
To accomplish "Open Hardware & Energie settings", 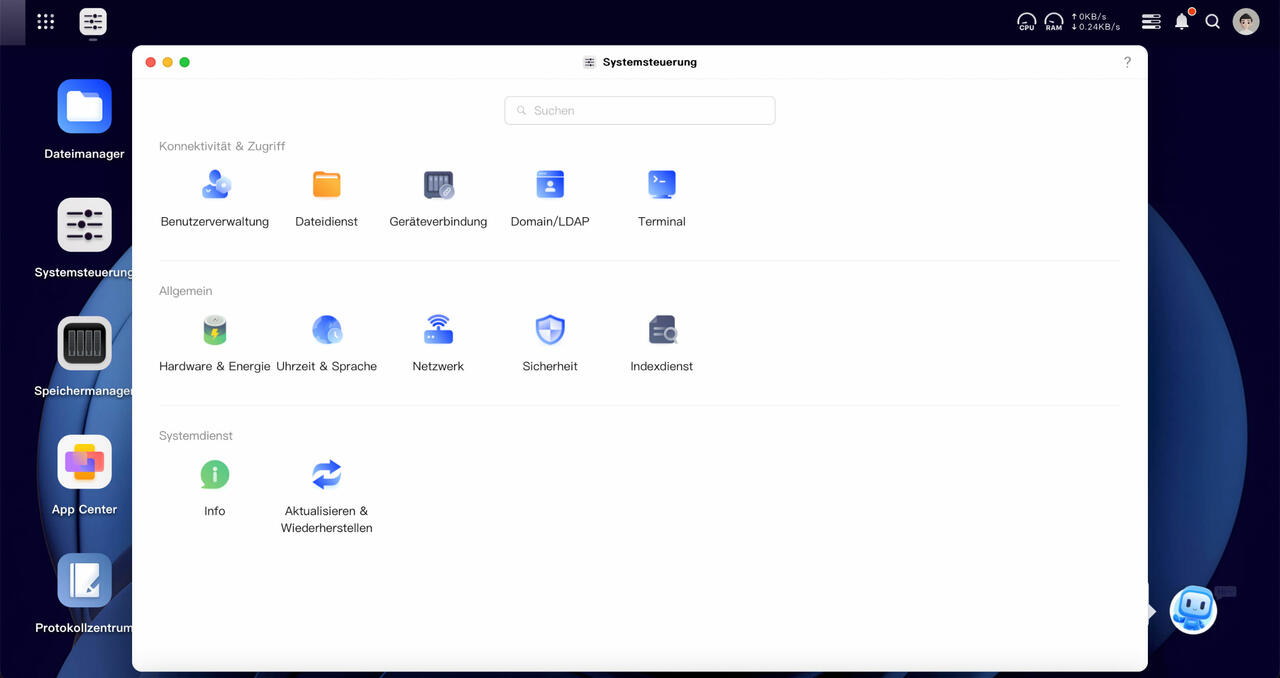I will tap(215, 343).
